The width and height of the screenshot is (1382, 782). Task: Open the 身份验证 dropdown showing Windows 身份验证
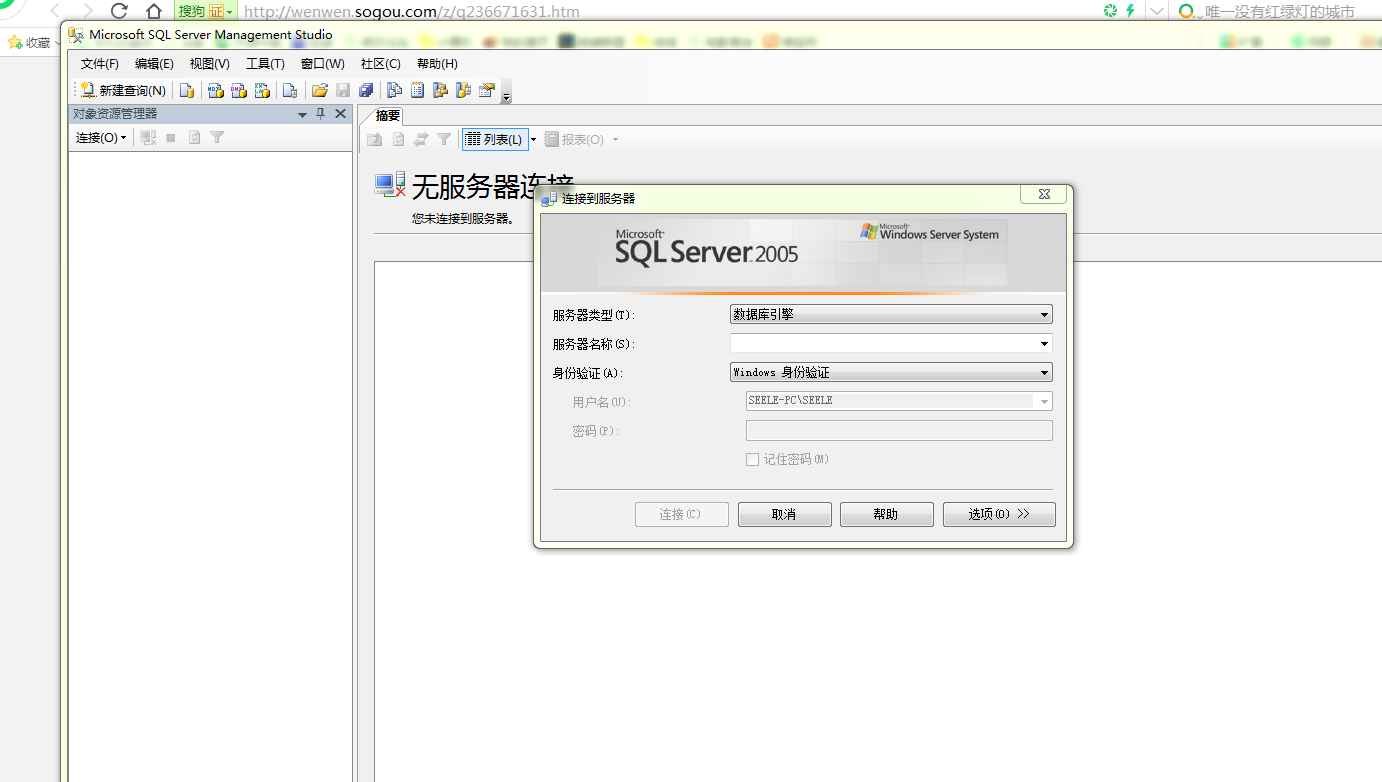tap(891, 372)
